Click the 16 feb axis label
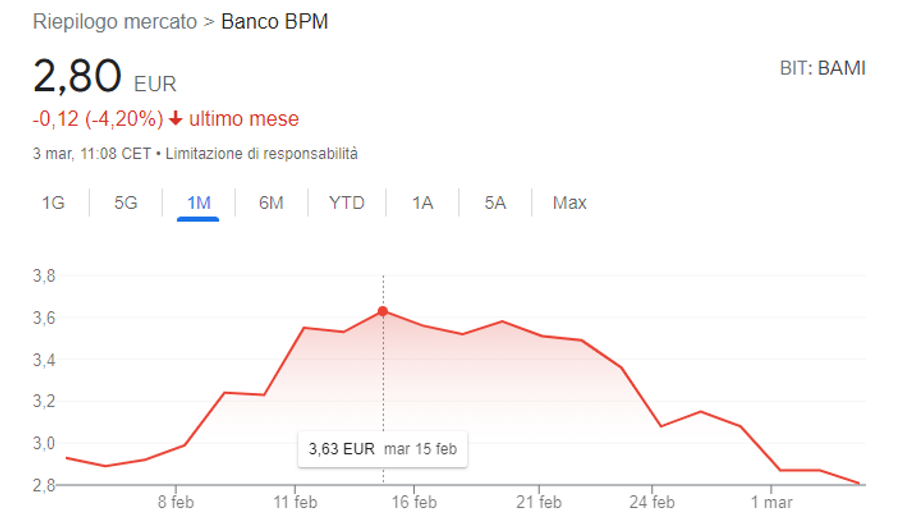This screenshot has height=528, width=900. 414,502
